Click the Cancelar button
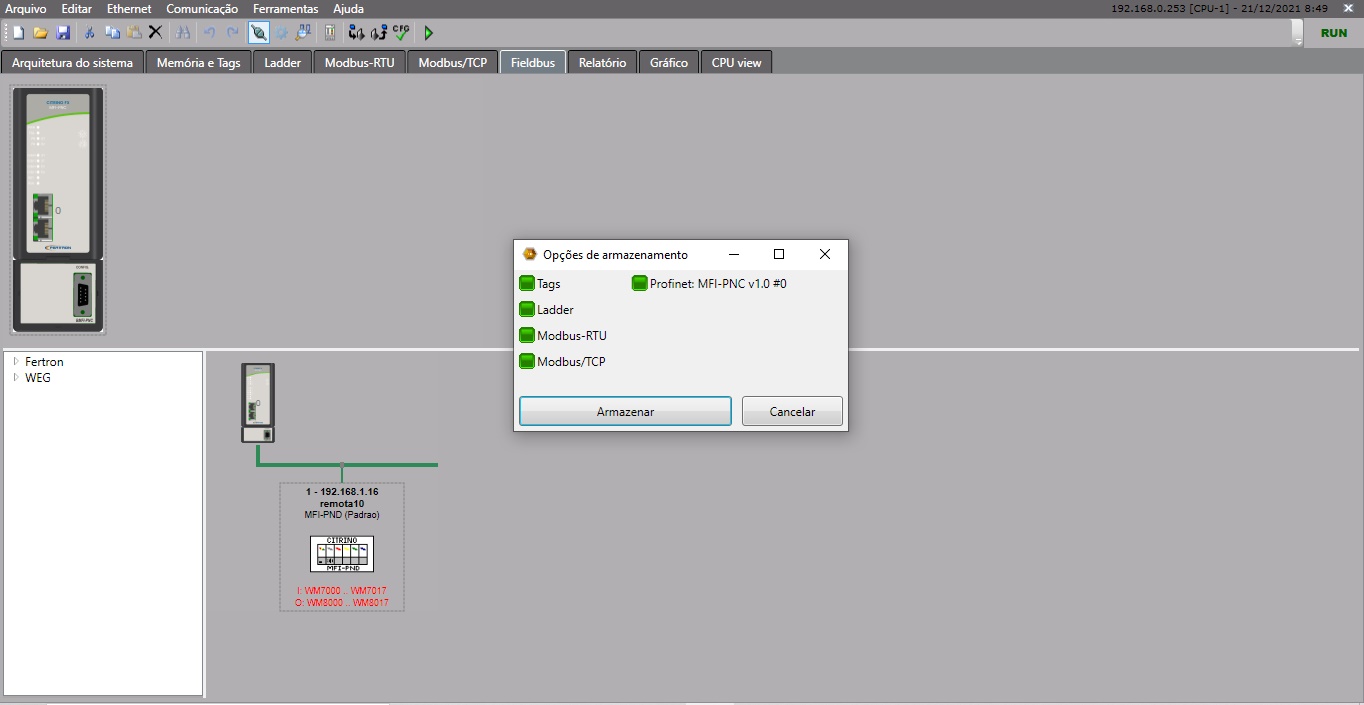 [792, 412]
